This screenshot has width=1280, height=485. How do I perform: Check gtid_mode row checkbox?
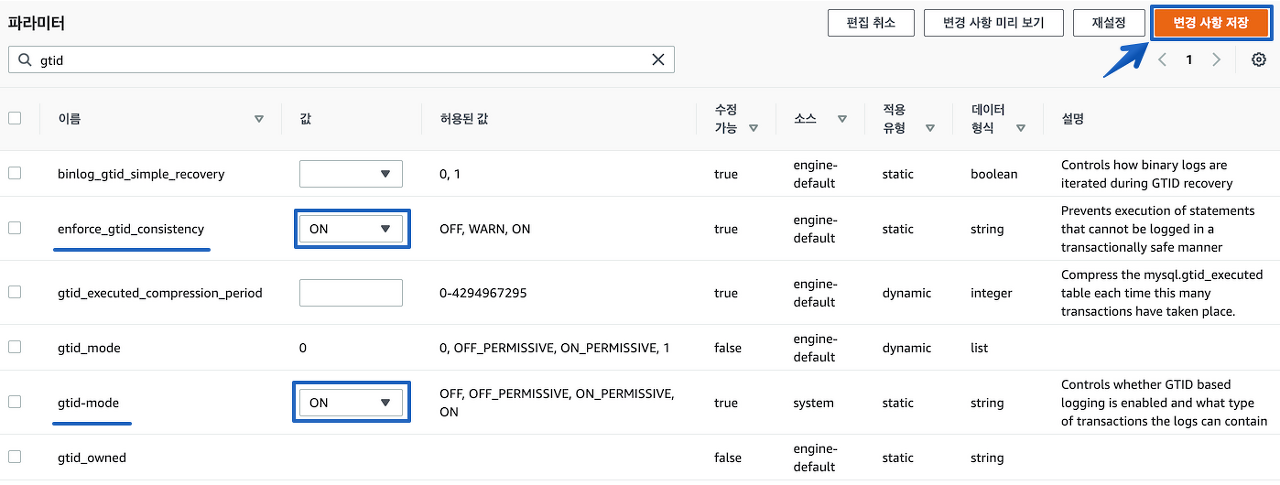[14, 347]
